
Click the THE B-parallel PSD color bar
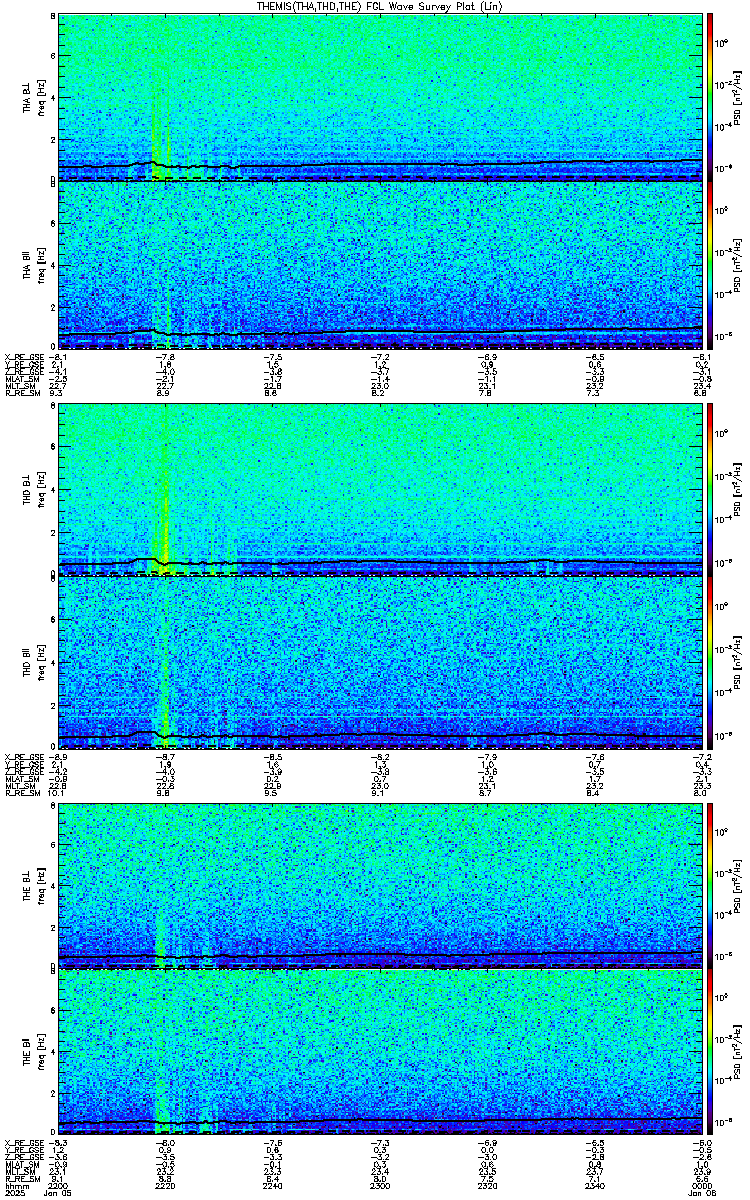click(711, 1054)
